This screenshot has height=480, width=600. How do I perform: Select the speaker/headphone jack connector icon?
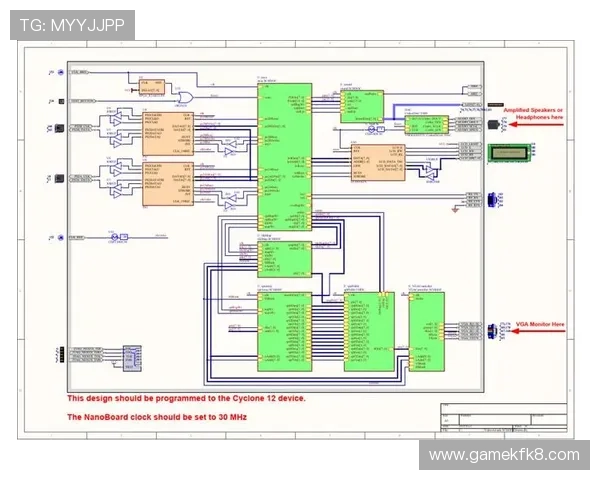pyautogui.click(x=496, y=123)
